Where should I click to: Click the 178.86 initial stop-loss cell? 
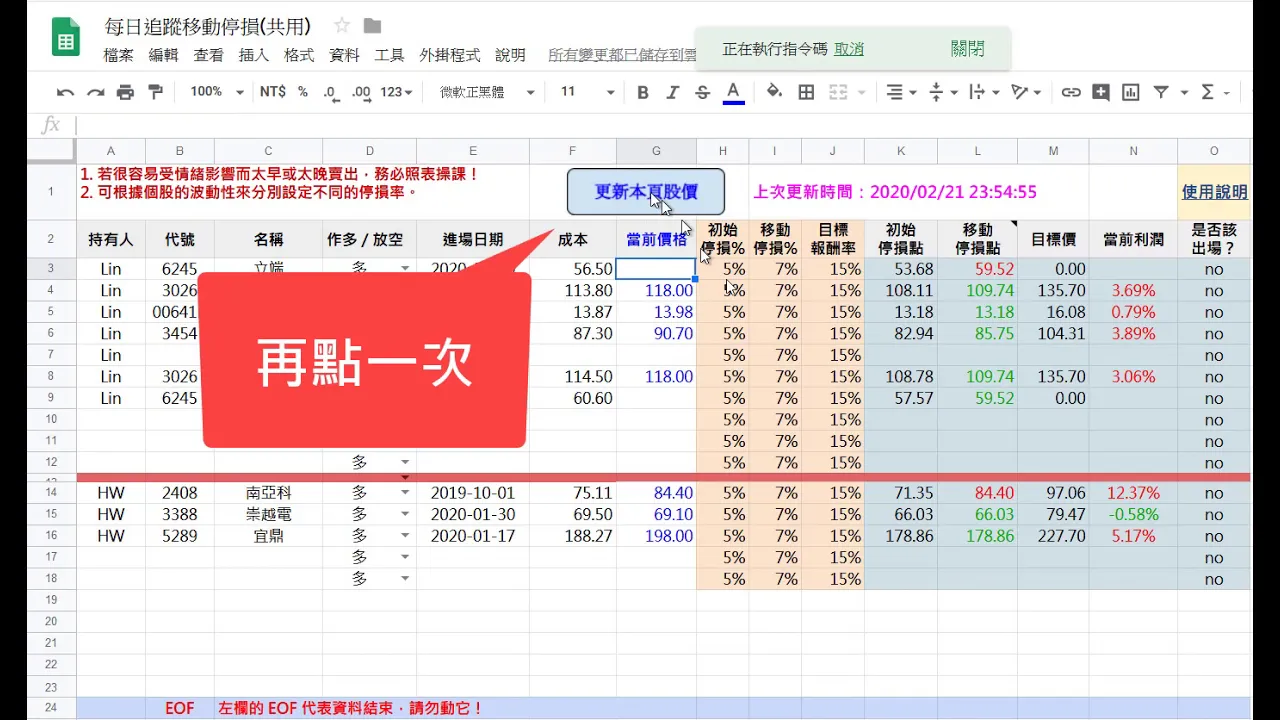coord(901,536)
